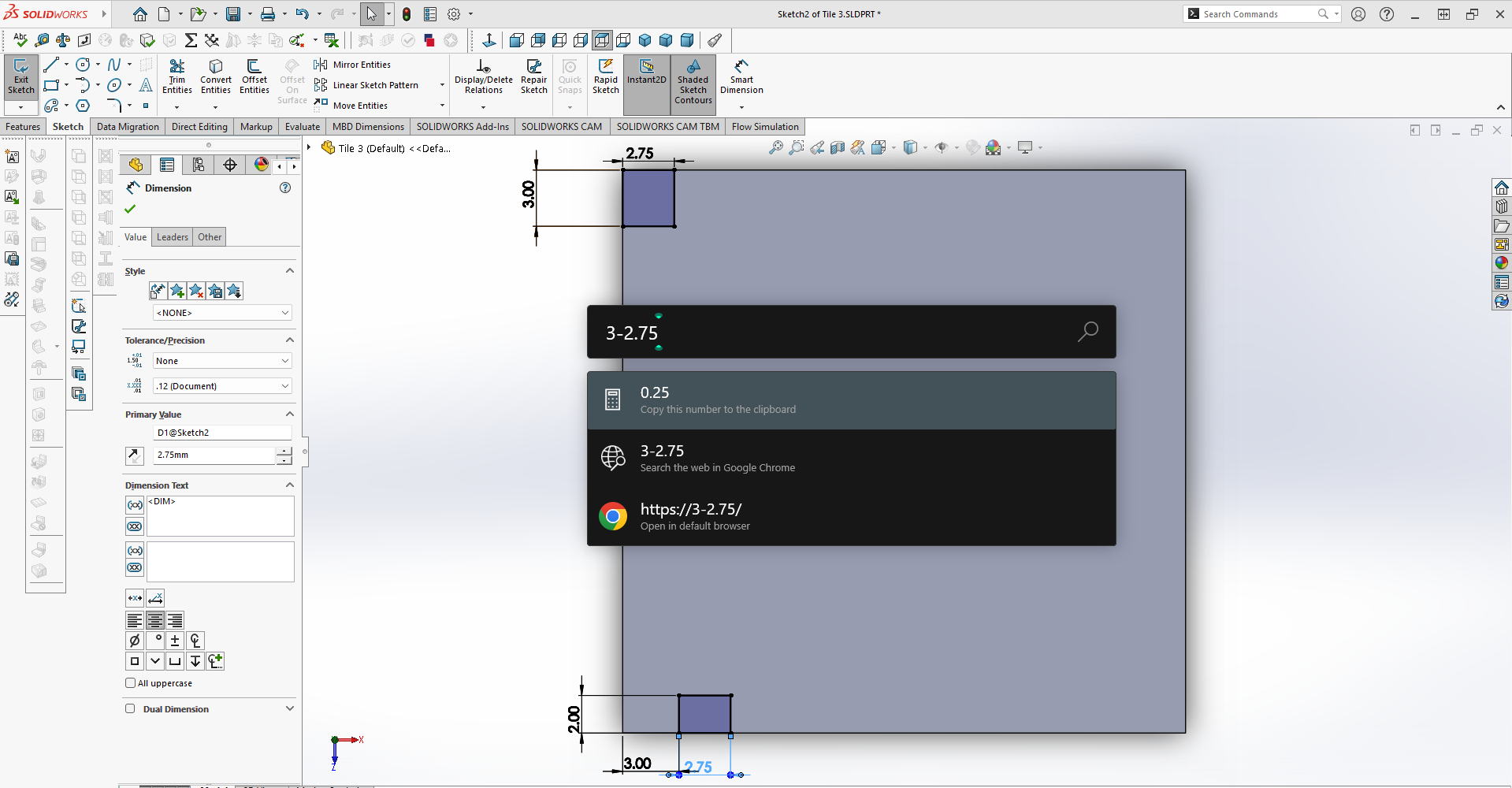Click the Rebuild traffic light icon
The image size is (1512, 788).
pos(407,14)
